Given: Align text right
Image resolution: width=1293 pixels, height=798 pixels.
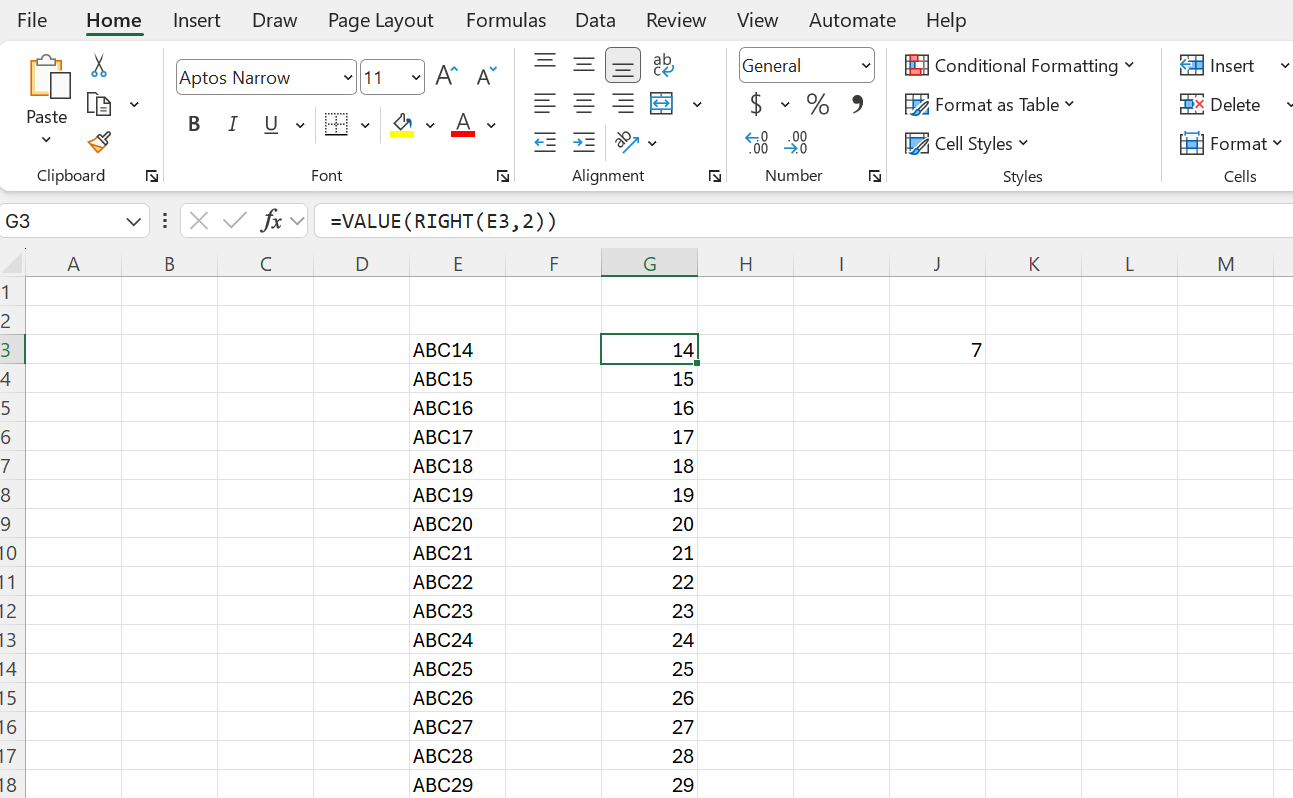Looking at the screenshot, I should [x=623, y=103].
